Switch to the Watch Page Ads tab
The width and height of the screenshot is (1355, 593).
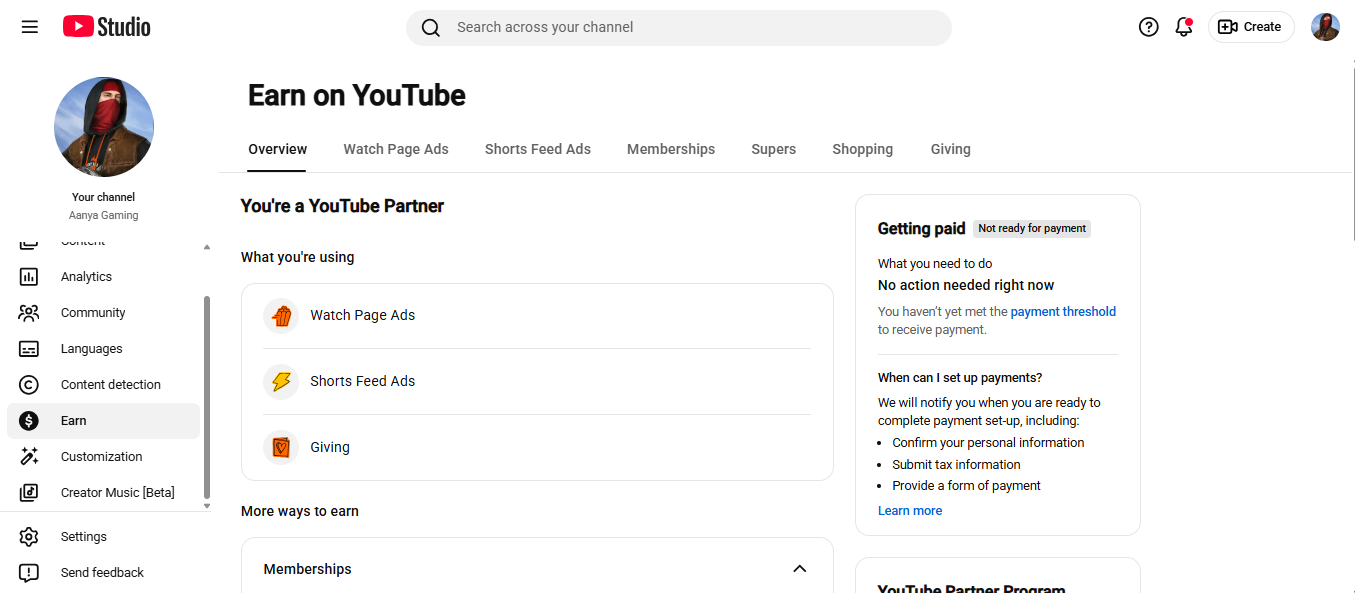click(396, 149)
